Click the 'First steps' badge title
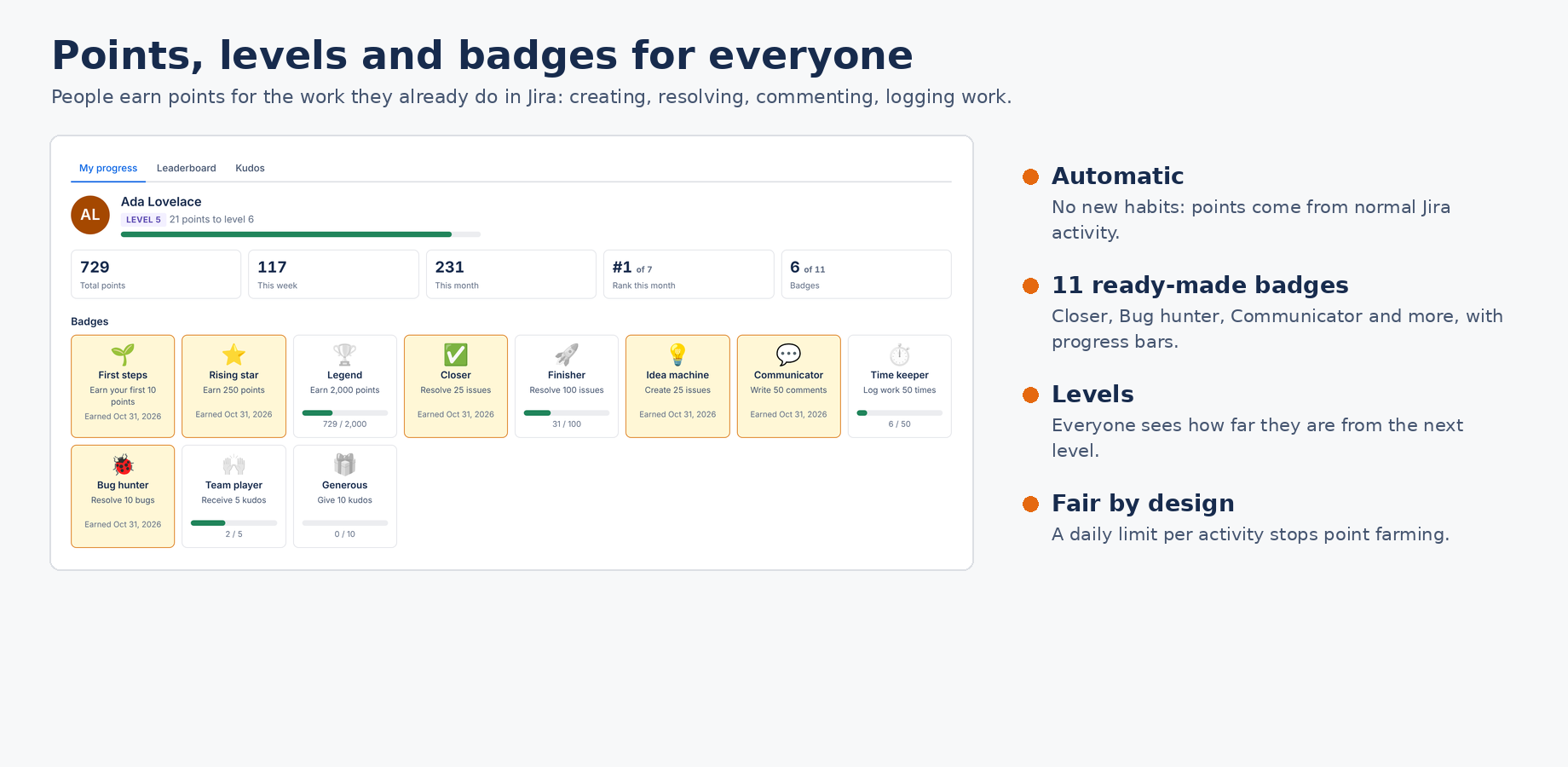Screen dimensions: 1568x767 [x=123, y=375]
